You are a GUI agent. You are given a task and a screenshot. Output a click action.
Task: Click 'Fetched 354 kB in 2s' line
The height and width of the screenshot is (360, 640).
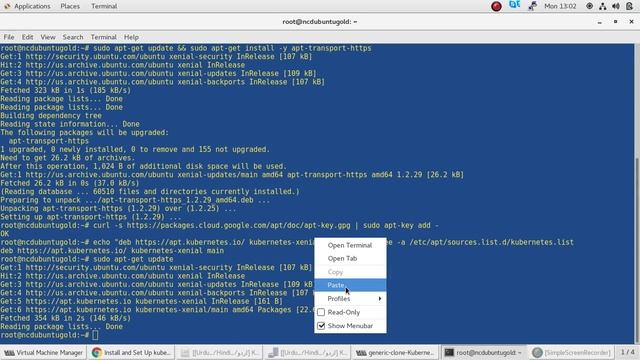[65, 318]
